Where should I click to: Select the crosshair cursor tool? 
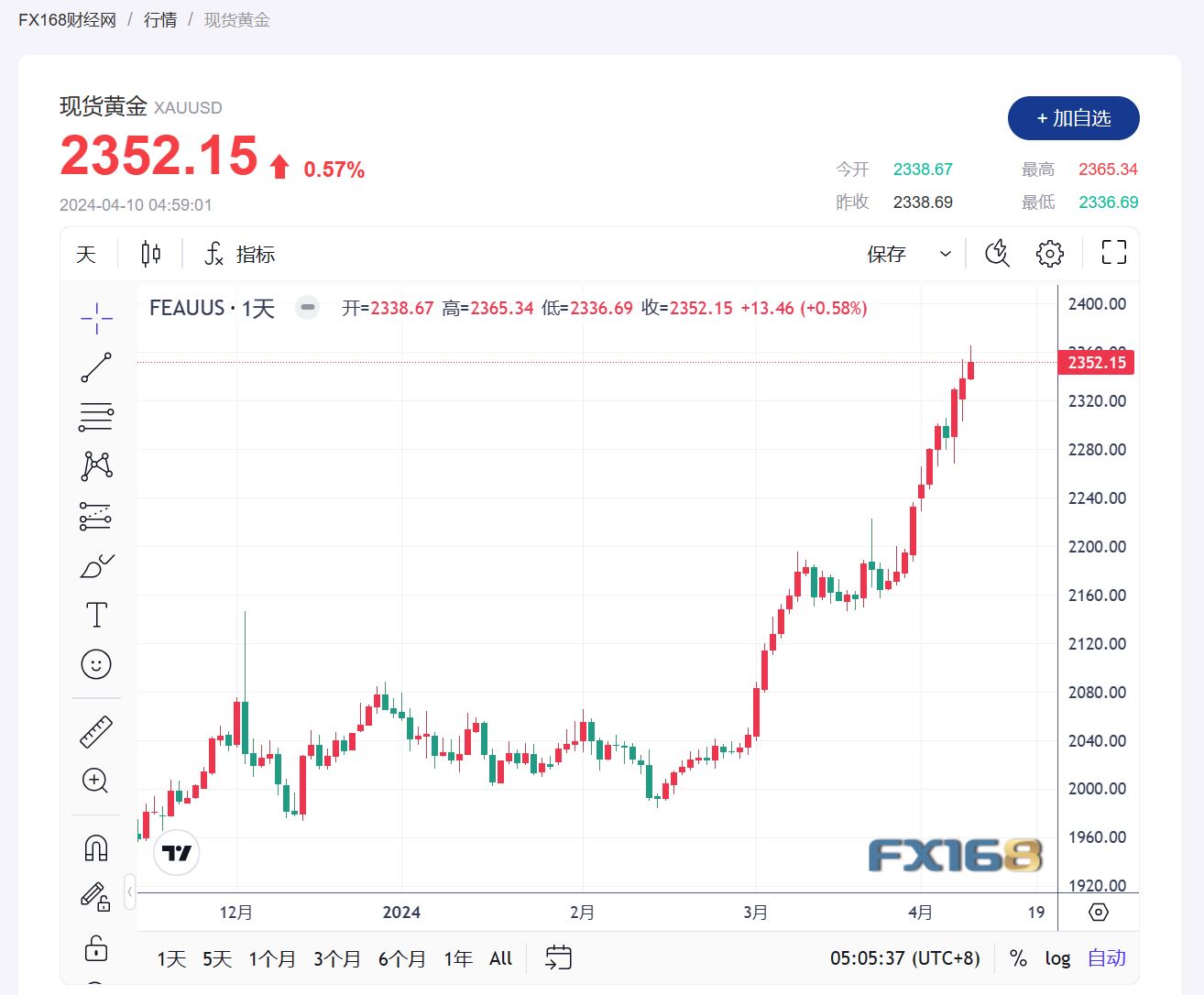pyautogui.click(x=96, y=319)
